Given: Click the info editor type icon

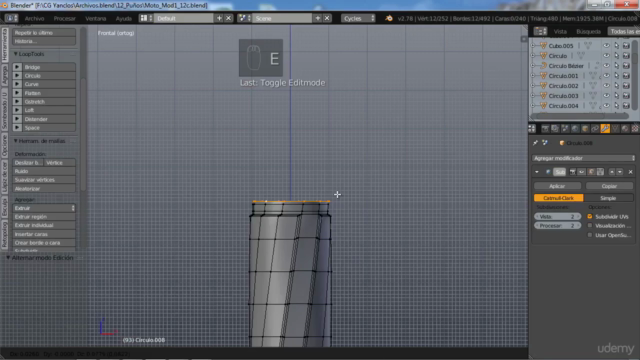Looking at the screenshot, I should click(11, 18).
